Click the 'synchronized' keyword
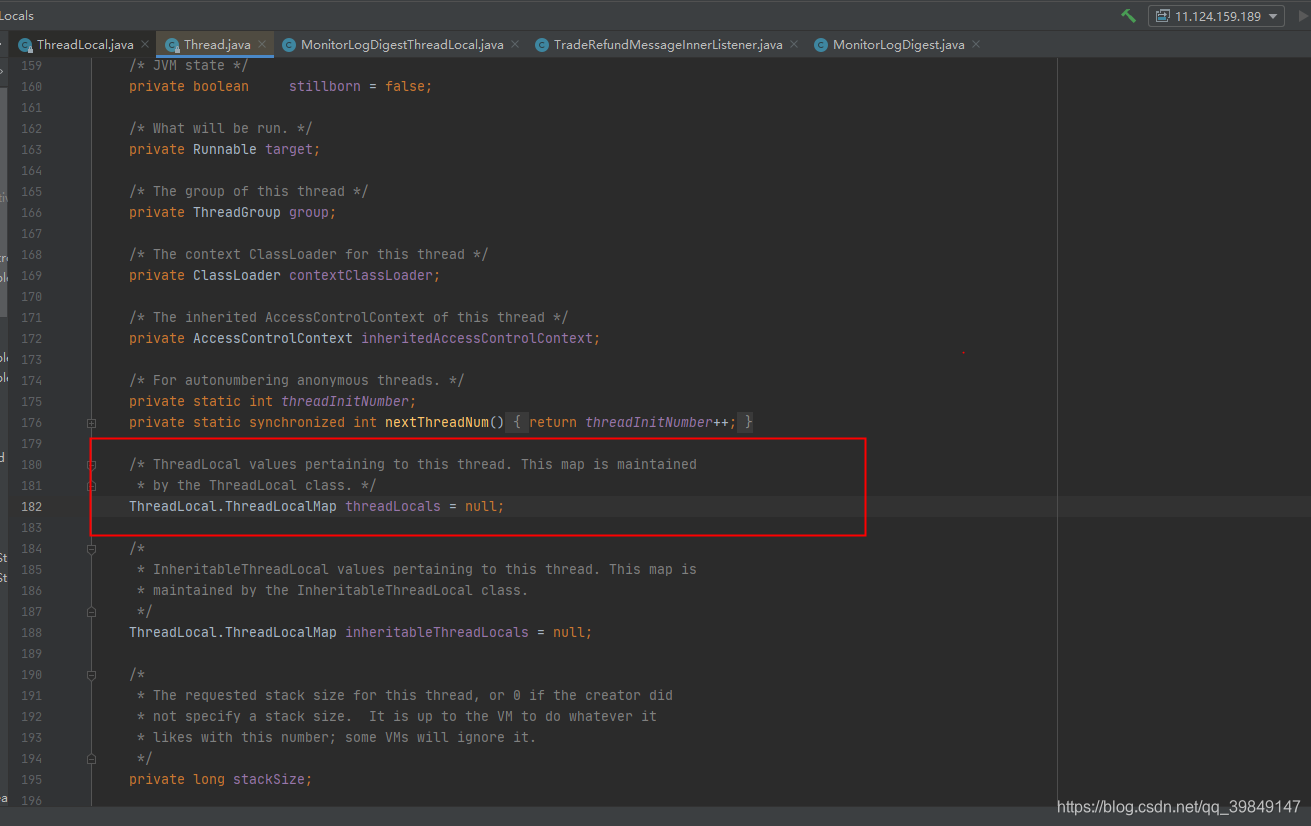 297,422
